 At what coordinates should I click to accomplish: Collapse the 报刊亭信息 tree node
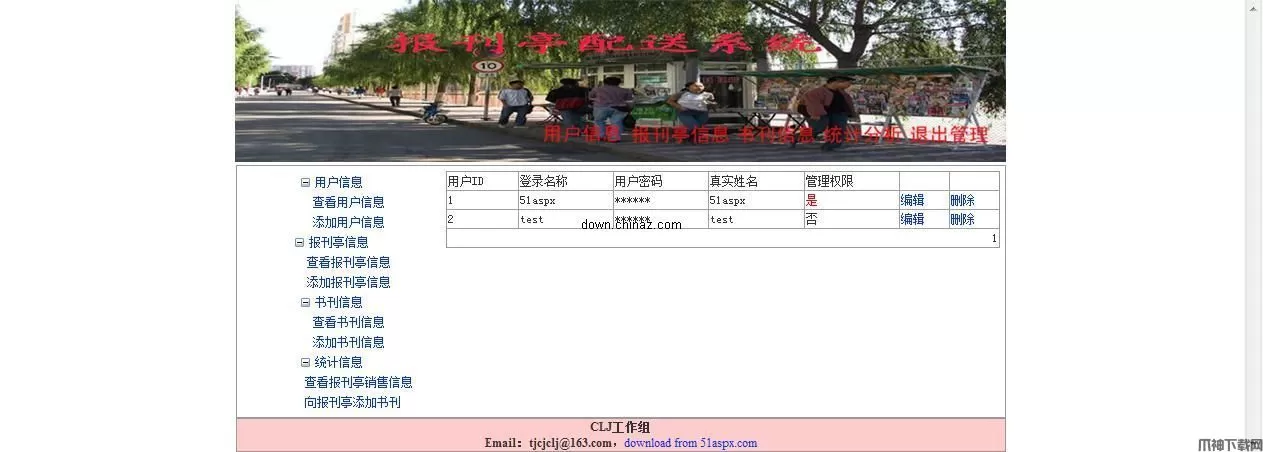click(300, 243)
